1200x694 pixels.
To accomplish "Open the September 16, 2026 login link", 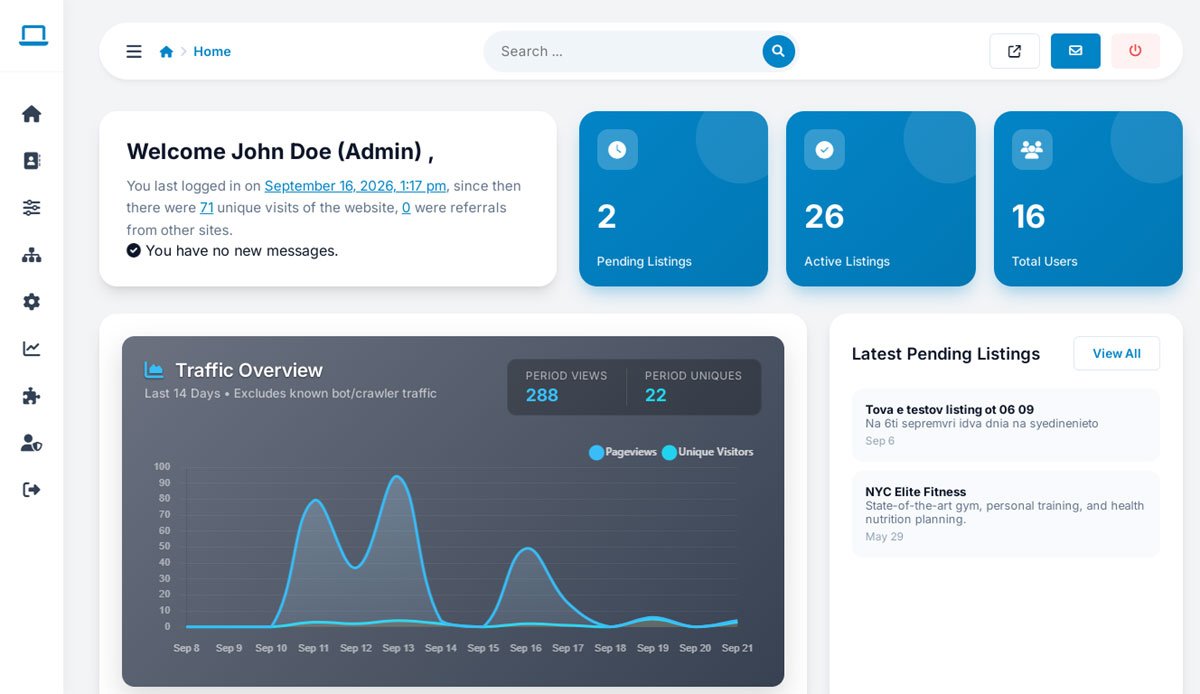I will [x=355, y=186].
